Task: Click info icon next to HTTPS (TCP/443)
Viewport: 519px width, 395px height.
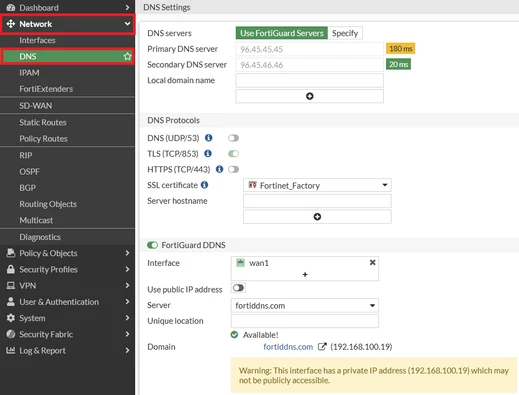Action: point(219,169)
